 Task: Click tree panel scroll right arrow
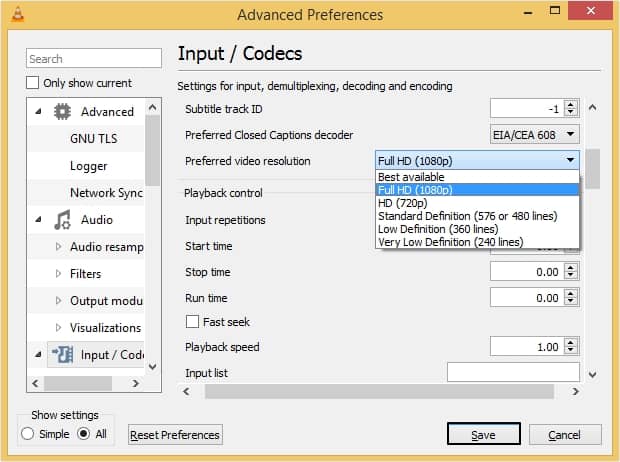(x=136, y=383)
